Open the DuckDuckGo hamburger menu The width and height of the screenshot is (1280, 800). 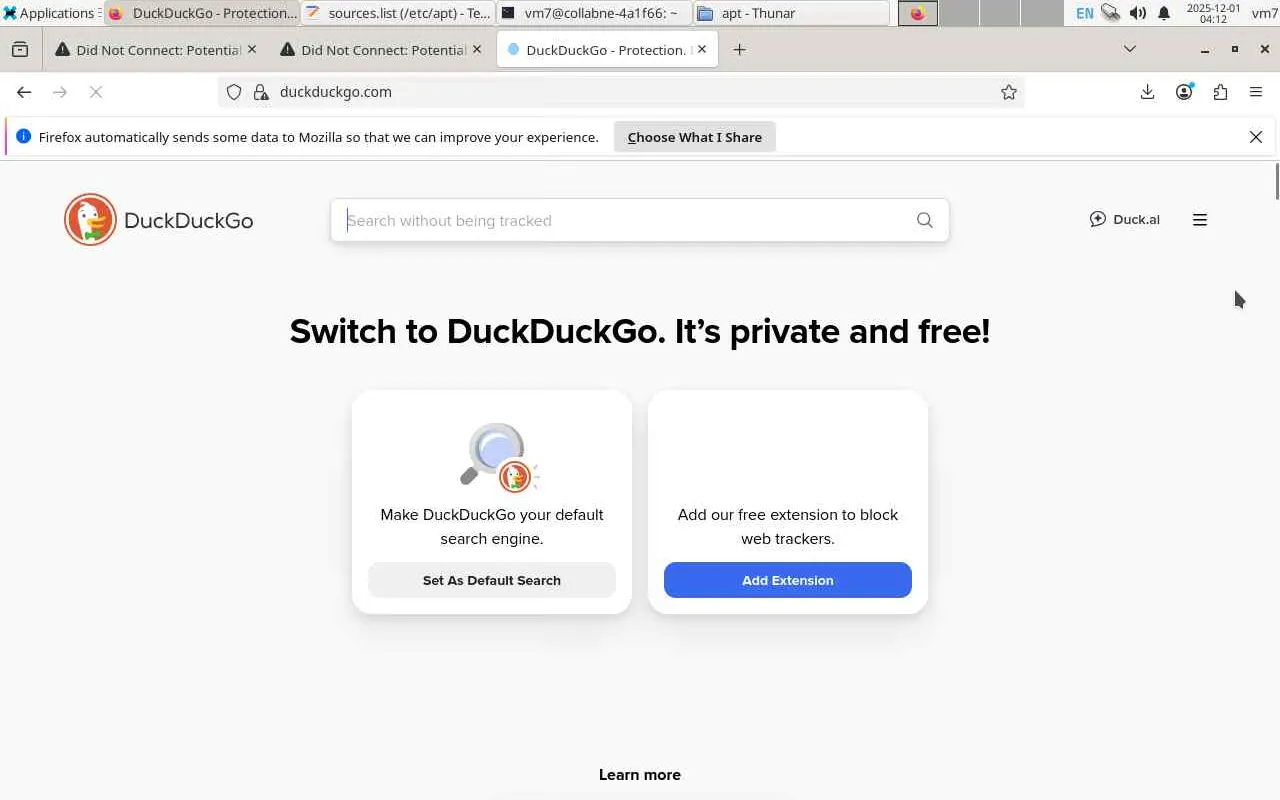coord(1200,220)
